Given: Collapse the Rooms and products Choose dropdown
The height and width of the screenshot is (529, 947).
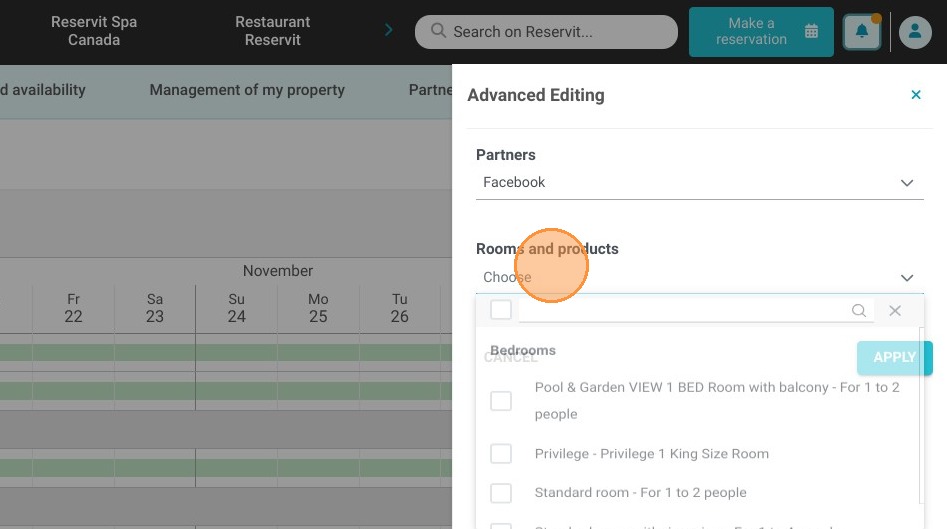Looking at the screenshot, I should (x=699, y=277).
